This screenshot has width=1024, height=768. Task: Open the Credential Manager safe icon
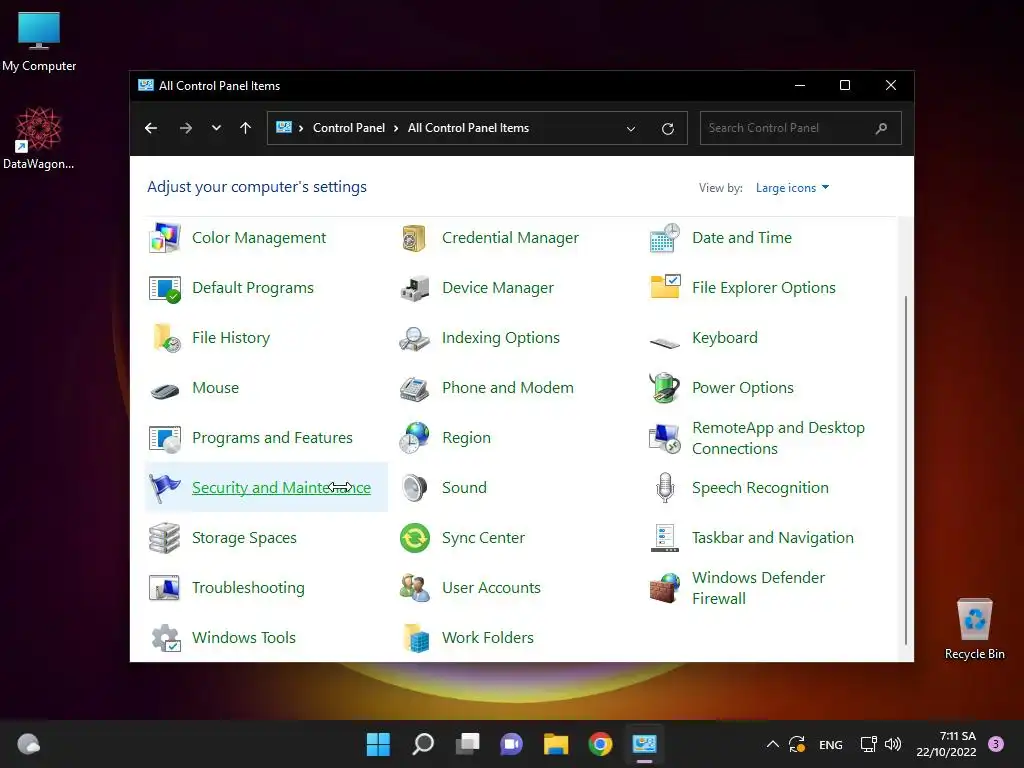pyautogui.click(x=414, y=238)
